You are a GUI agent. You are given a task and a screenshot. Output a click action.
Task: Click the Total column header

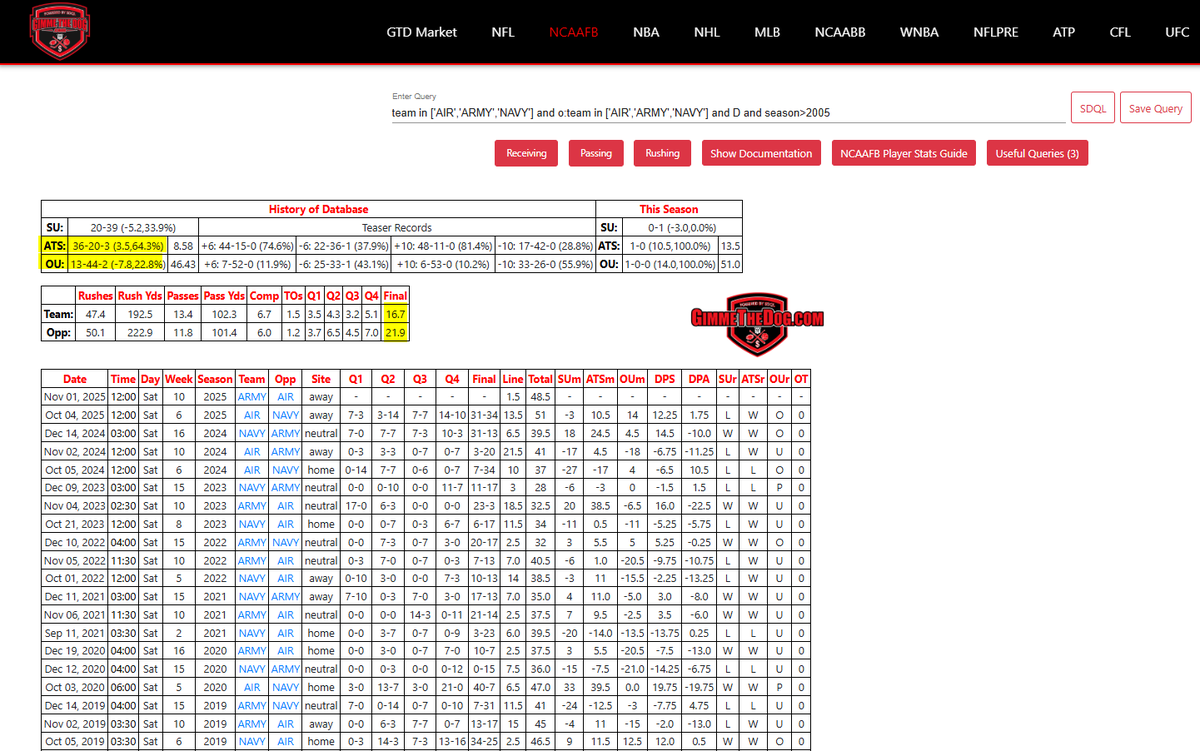(541, 379)
